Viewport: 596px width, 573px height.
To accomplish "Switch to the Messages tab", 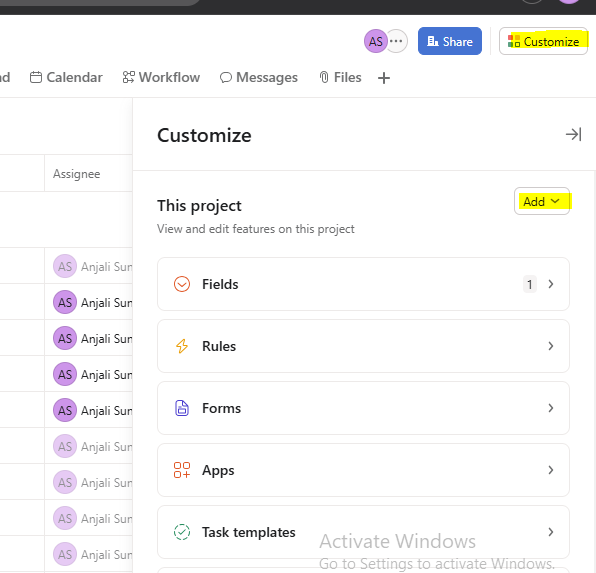I will pyautogui.click(x=259, y=77).
